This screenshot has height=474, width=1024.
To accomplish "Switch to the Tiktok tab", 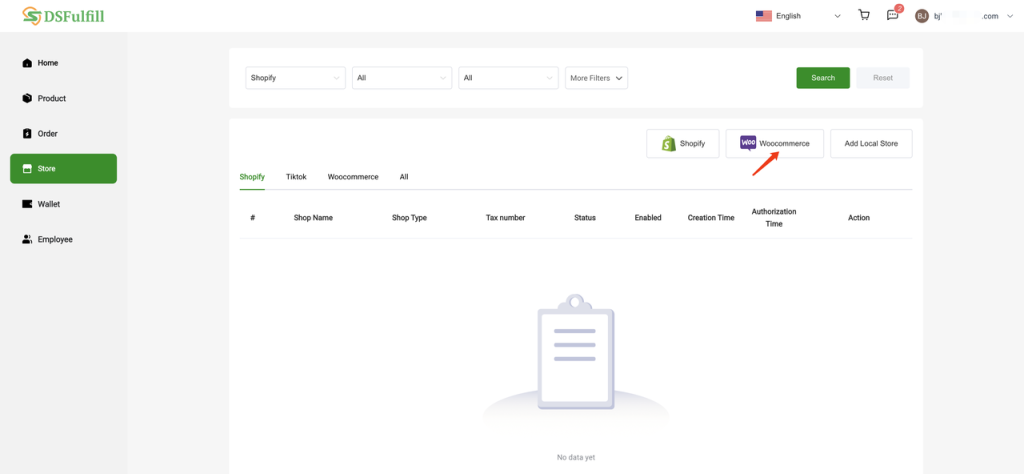I will [296, 177].
